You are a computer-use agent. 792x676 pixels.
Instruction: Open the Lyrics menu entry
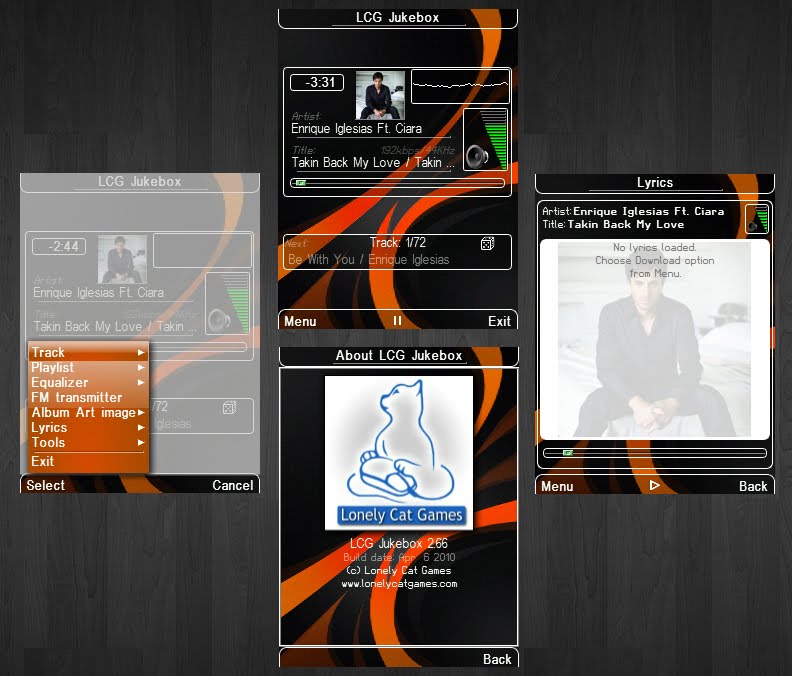click(88, 427)
